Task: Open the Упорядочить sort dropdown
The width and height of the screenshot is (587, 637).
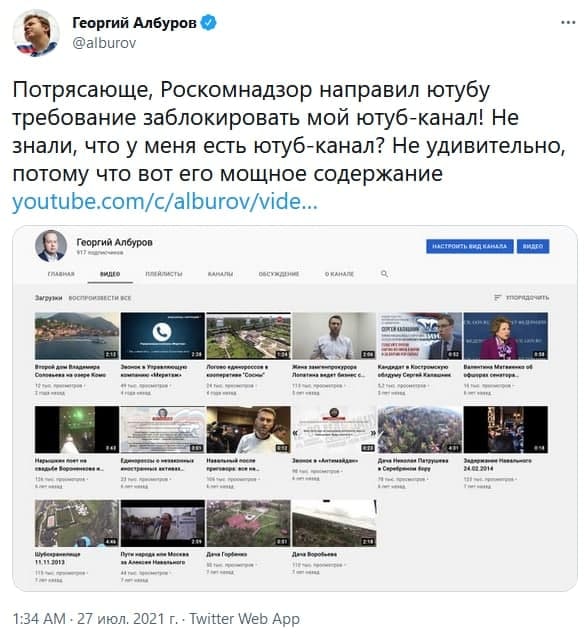Action: [x=521, y=298]
